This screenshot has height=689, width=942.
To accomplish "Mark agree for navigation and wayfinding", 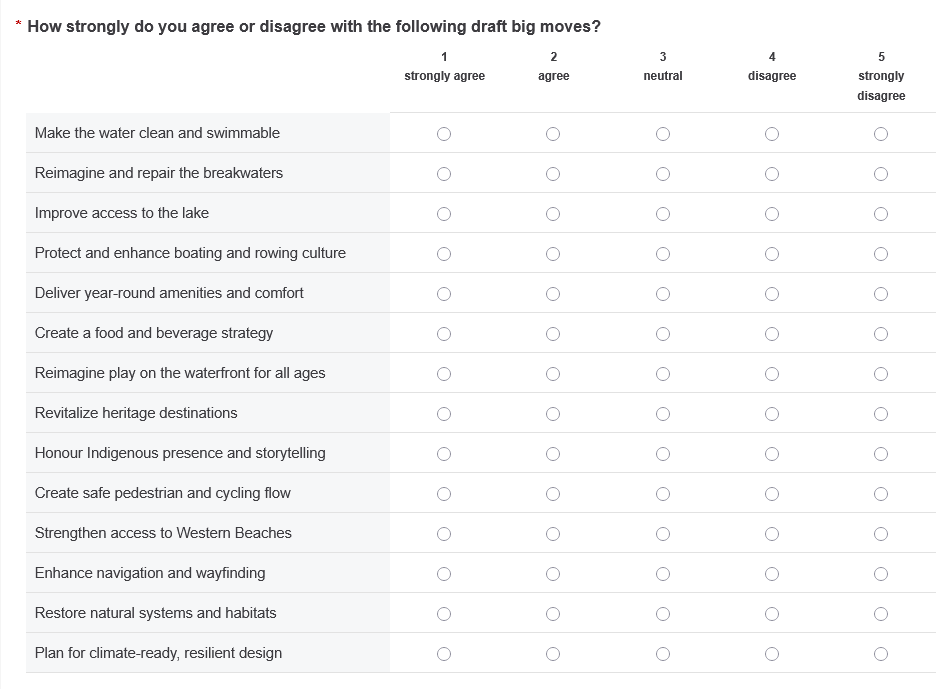I will click(x=553, y=574).
